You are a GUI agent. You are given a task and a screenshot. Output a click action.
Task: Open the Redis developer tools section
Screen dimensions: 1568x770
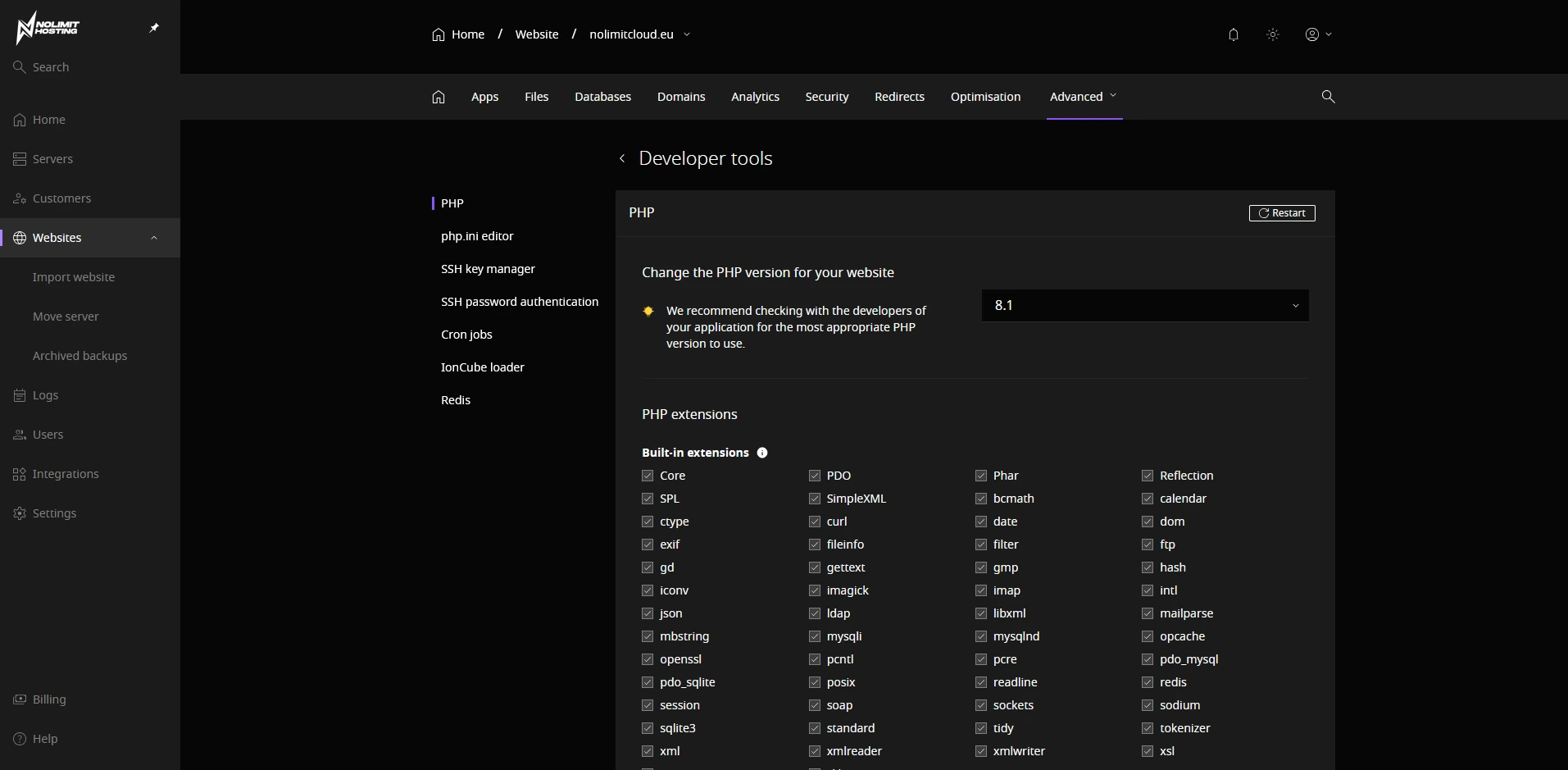point(456,400)
